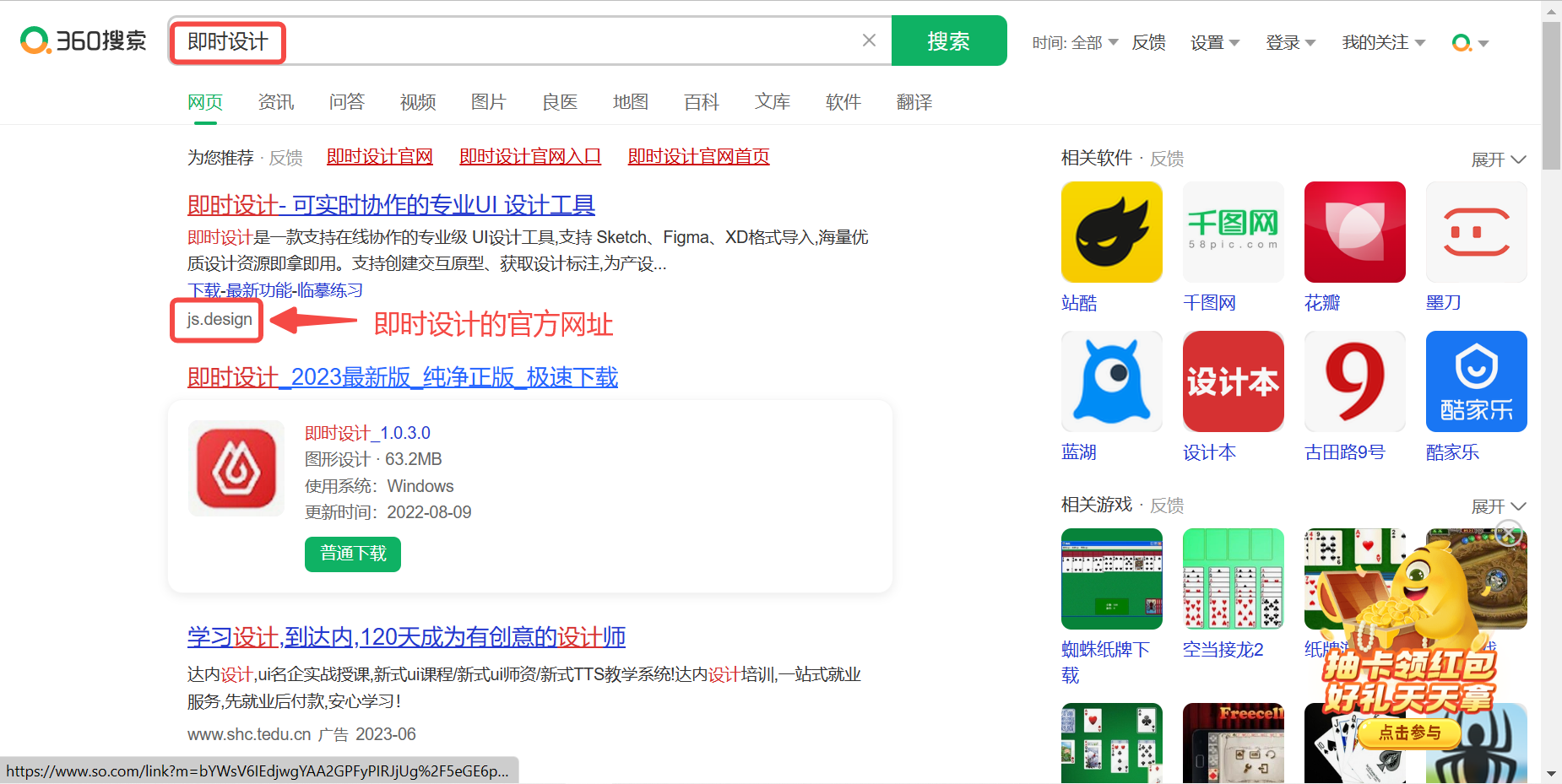Switch to the 文库 tab
The height and width of the screenshot is (784, 1562).
point(773,102)
